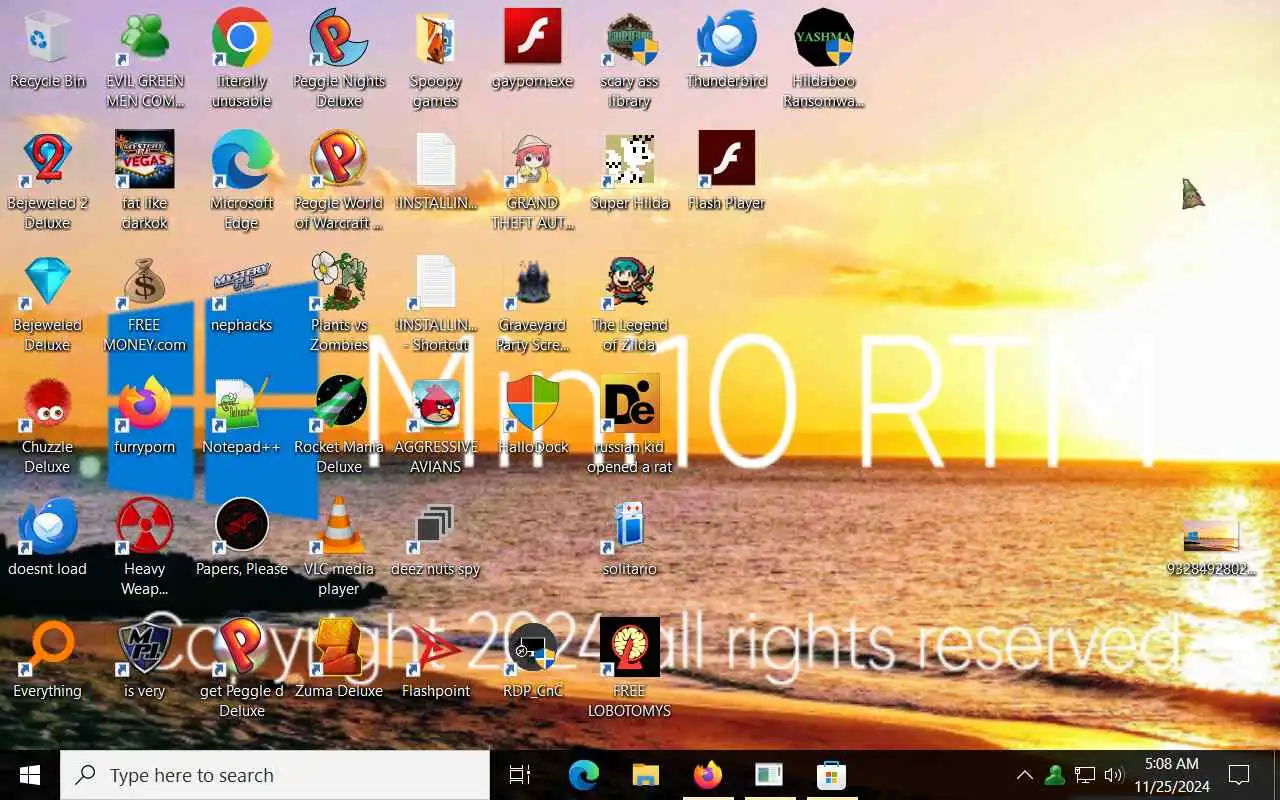The width and height of the screenshot is (1280, 800).
Task: Select 'russian kid opened a rat' icon
Action: (630, 404)
